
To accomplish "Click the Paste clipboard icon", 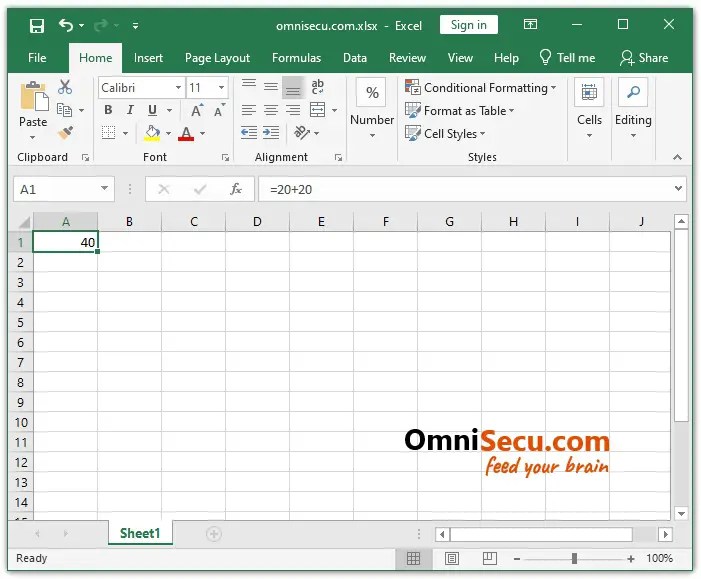I will [x=34, y=96].
